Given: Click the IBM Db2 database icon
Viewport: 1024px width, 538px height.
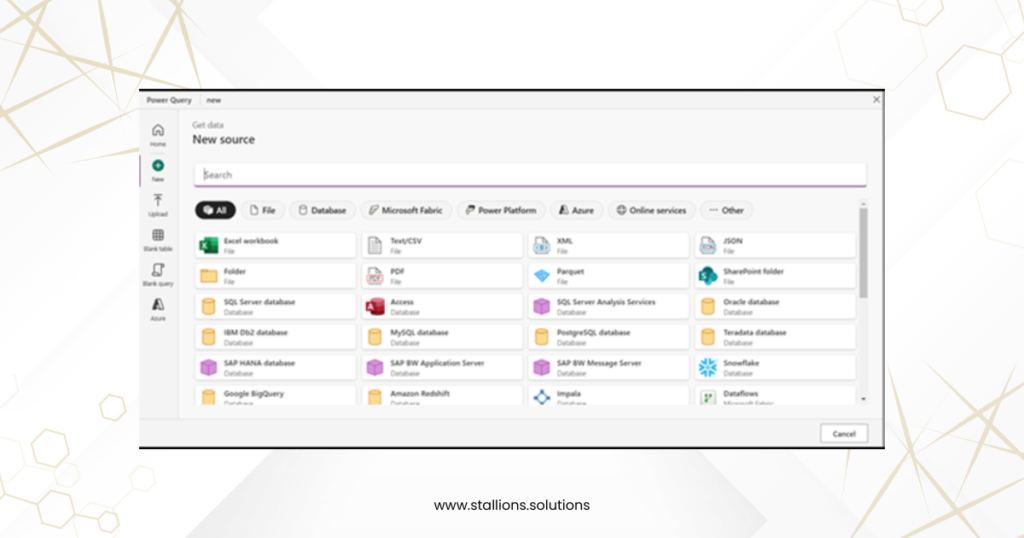Looking at the screenshot, I should click(x=208, y=337).
